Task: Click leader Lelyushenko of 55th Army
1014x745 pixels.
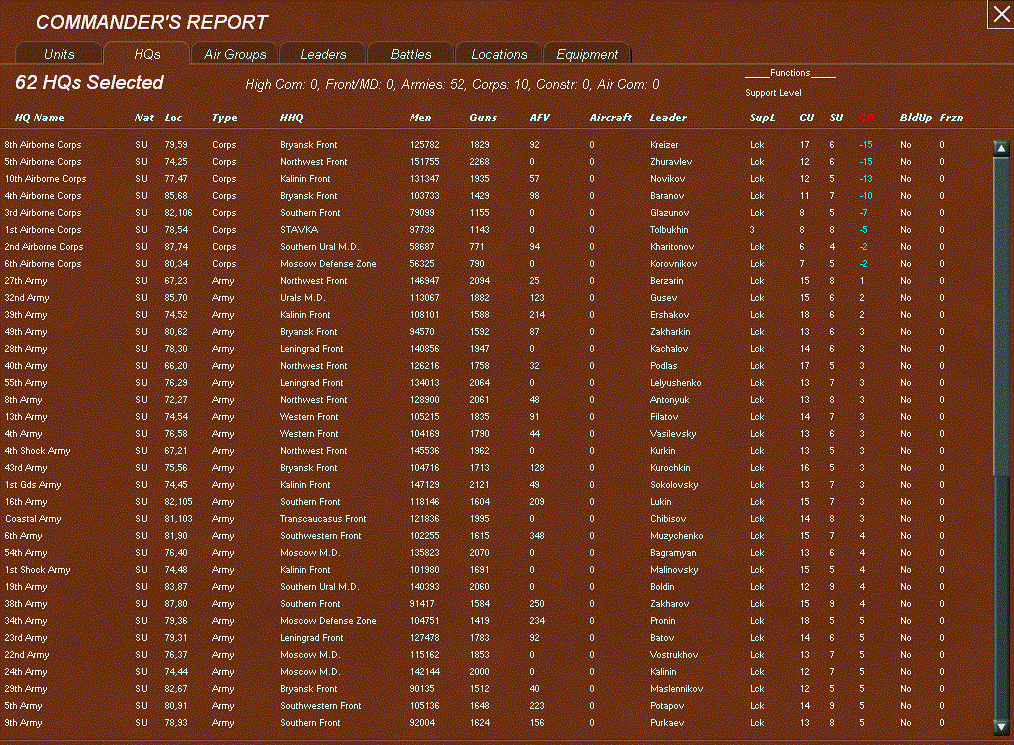Action: [675, 383]
